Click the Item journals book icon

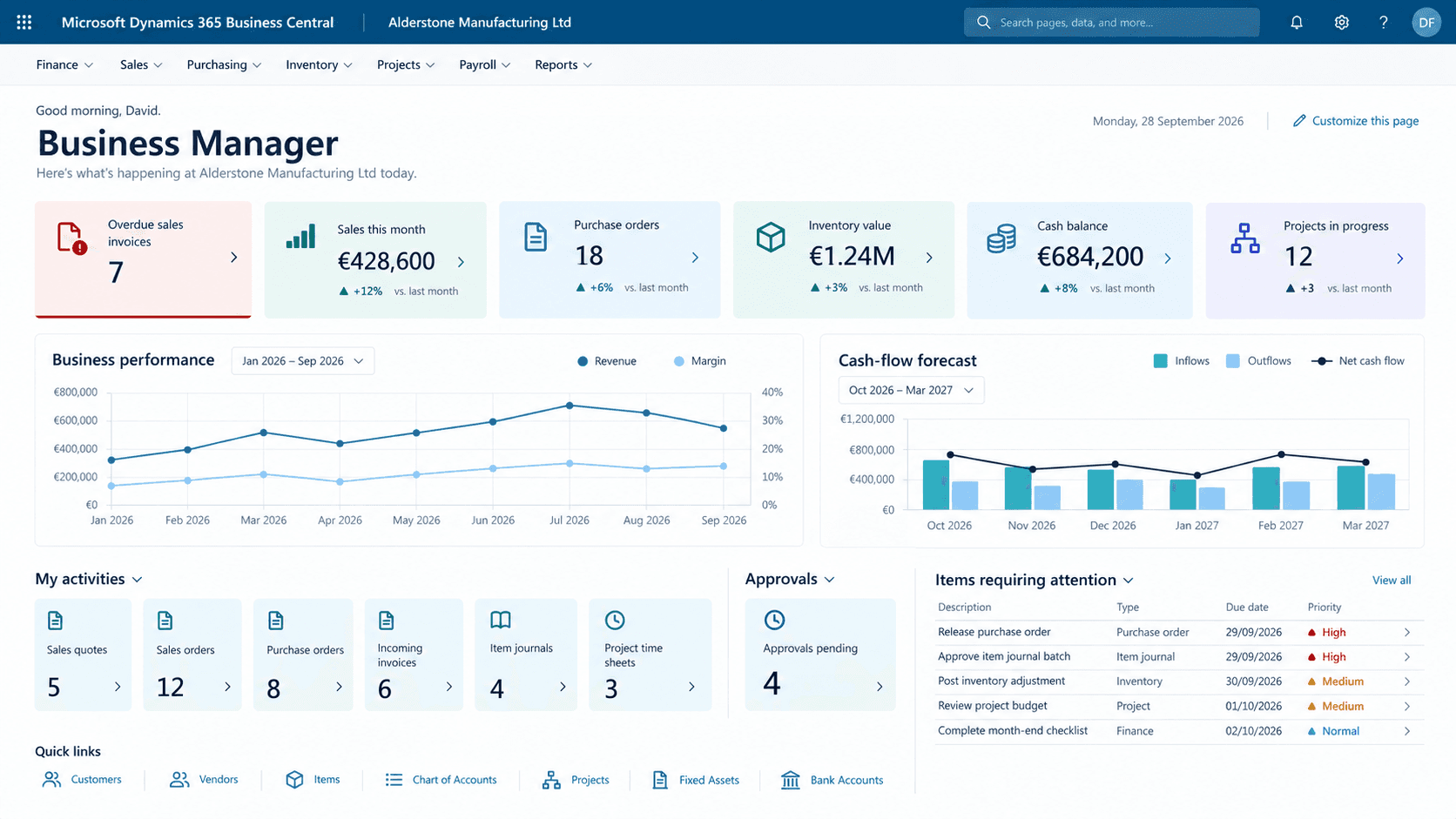pyautogui.click(x=501, y=620)
